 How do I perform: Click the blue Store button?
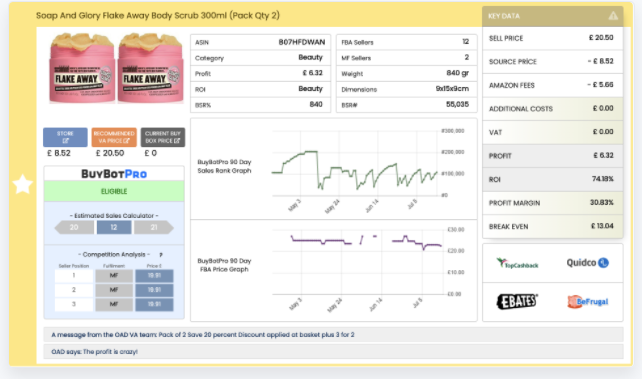coord(65,137)
